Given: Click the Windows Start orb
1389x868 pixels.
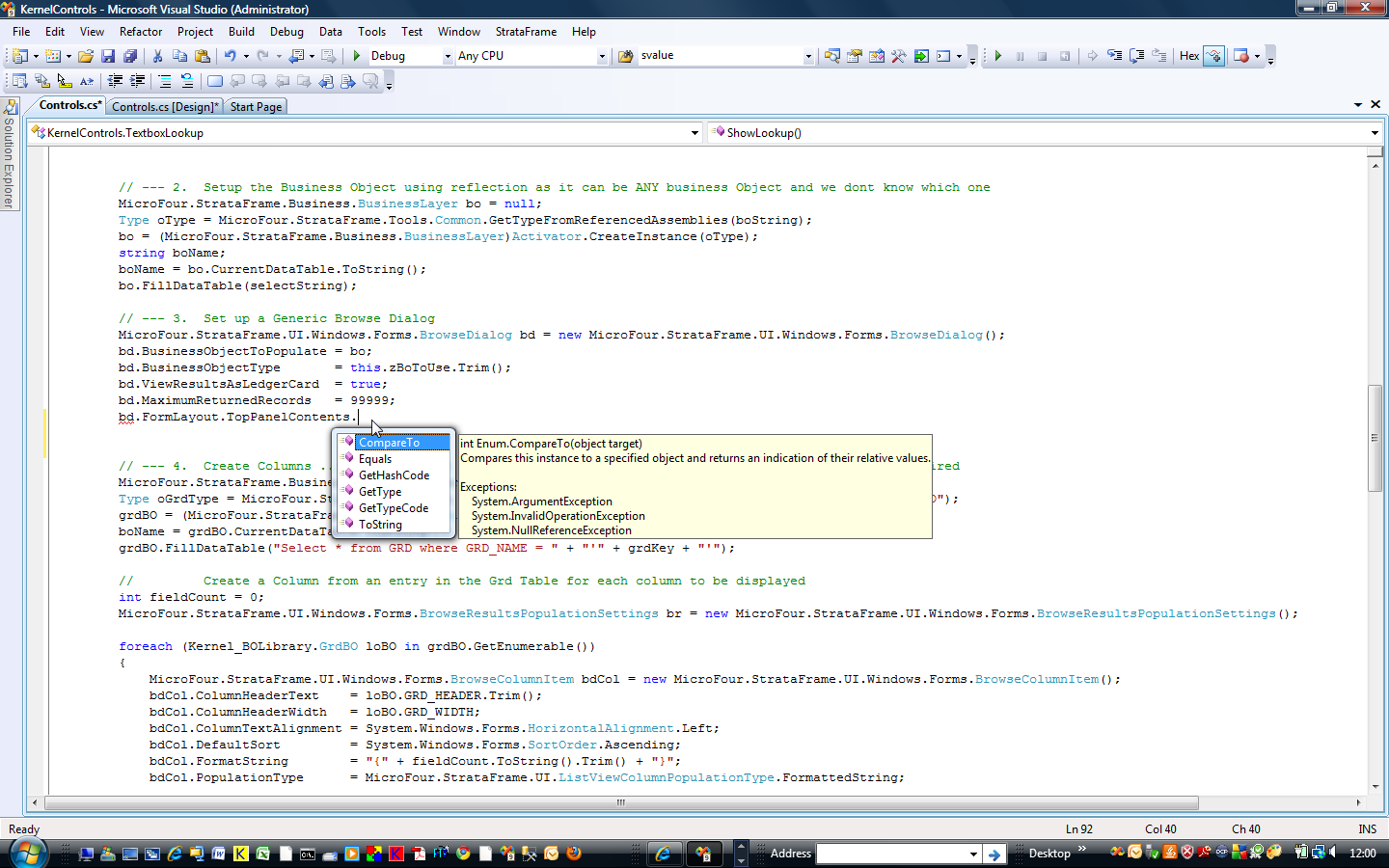Looking at the screenshot, I should click(x=27, y=853).
